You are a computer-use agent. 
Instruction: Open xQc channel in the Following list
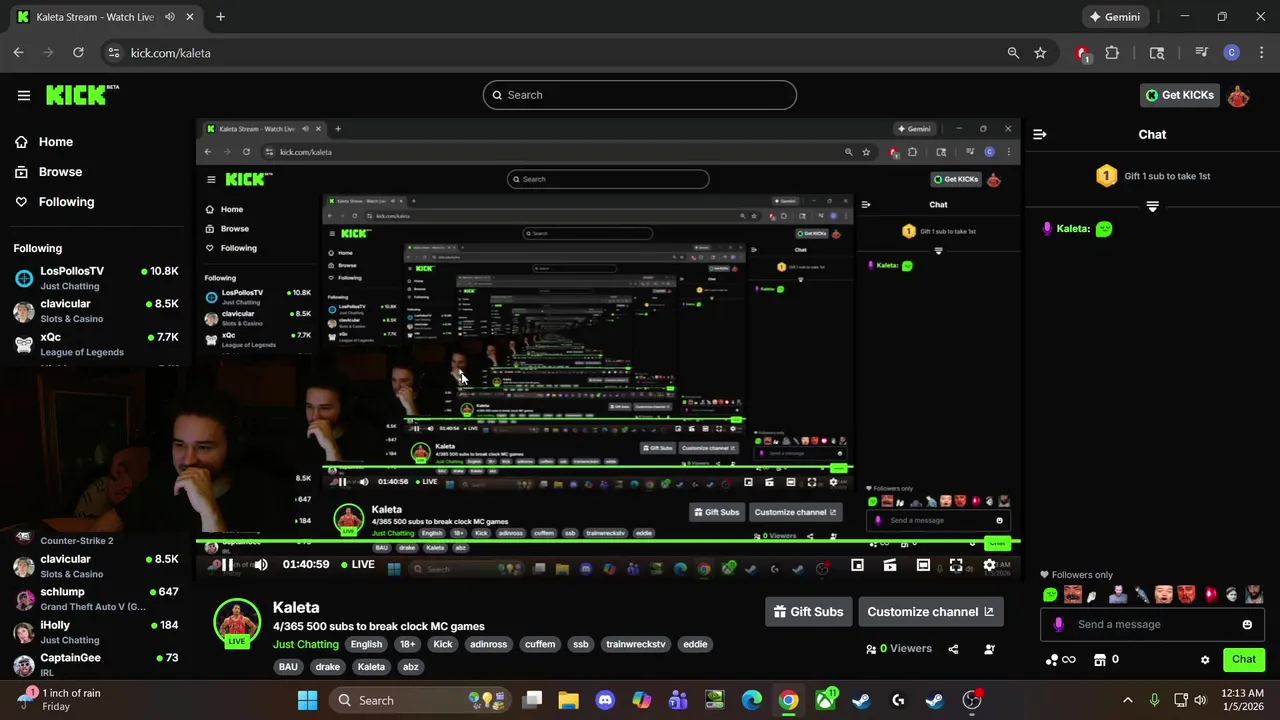tap(96, 344)
